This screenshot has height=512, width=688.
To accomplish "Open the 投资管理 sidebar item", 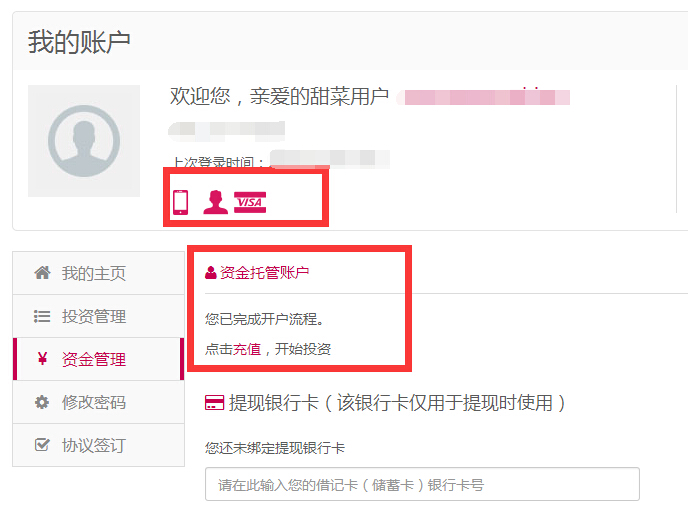I will point(99,316).
